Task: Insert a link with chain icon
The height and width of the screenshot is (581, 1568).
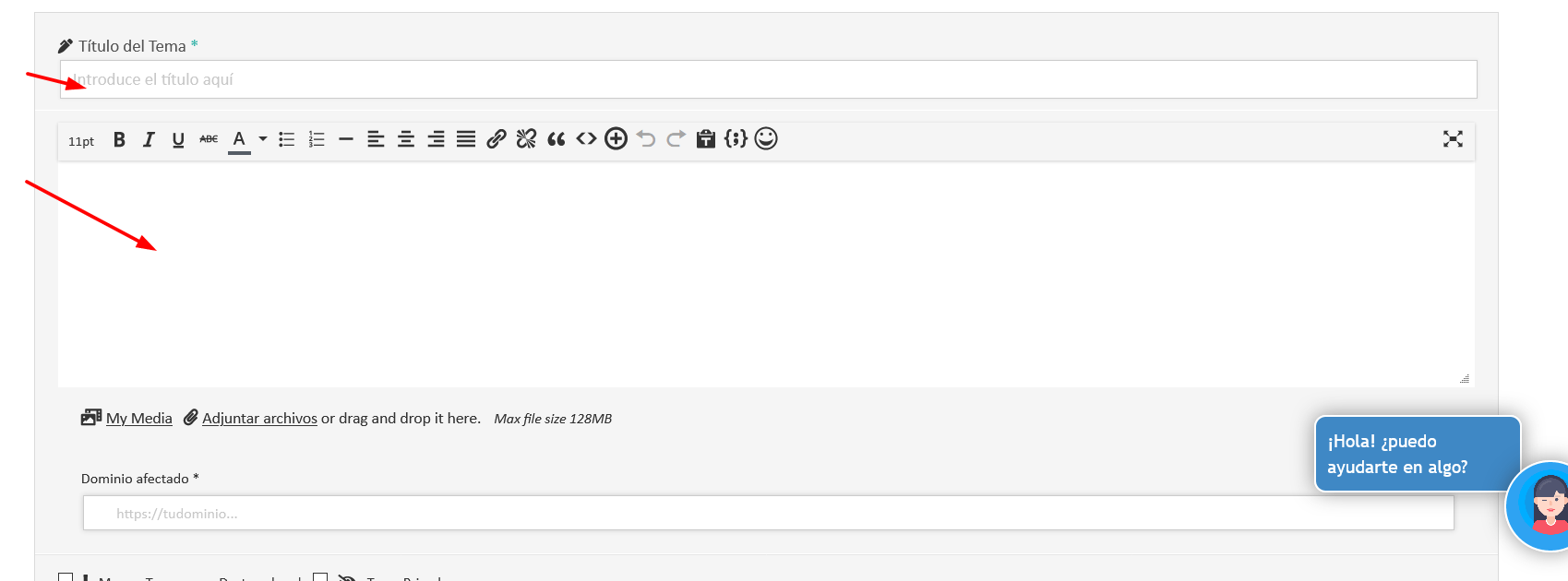Action: [x=497, y=139]
